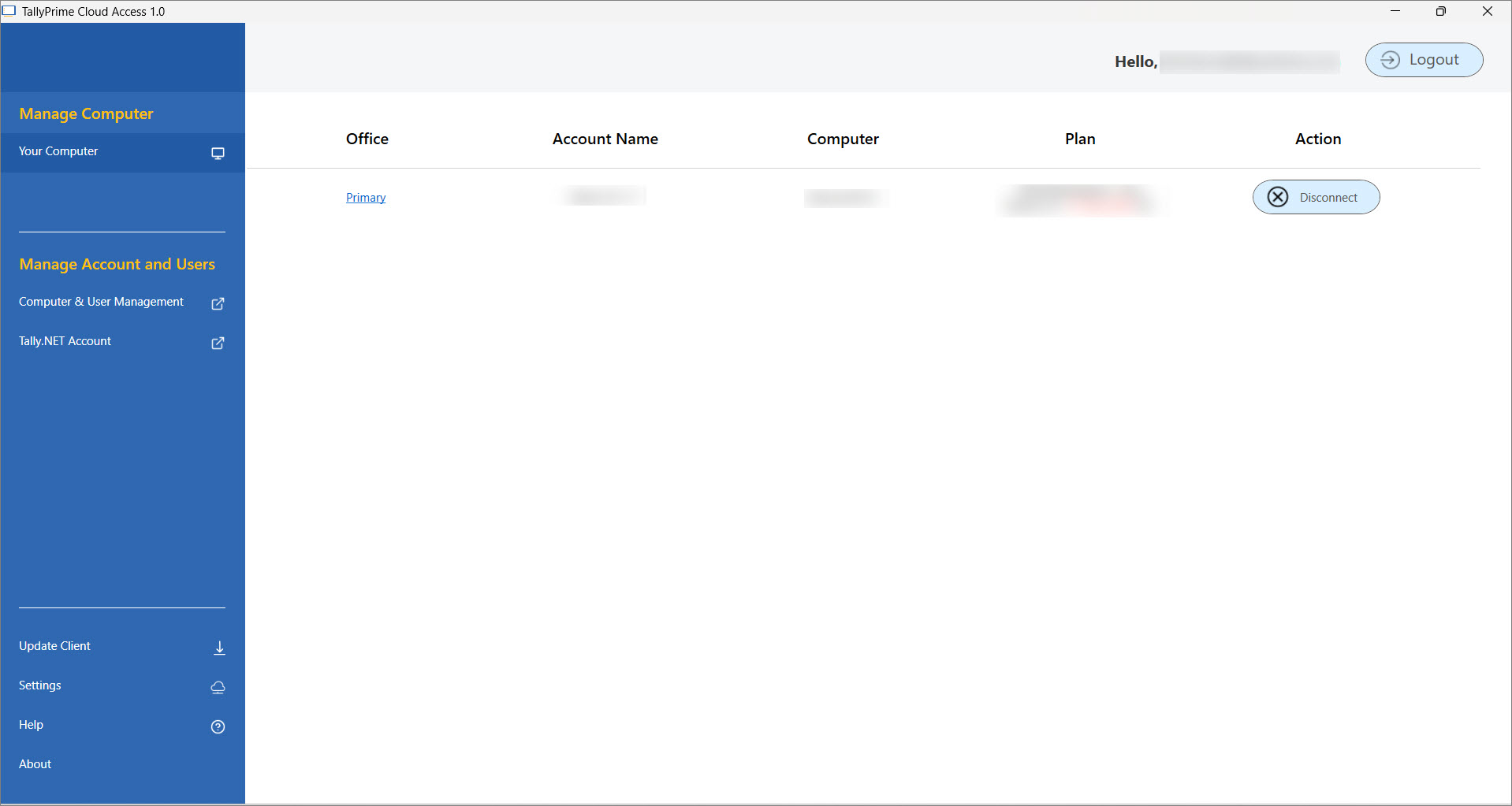
Task: Open the Primary office link
Action: [366, 197]
